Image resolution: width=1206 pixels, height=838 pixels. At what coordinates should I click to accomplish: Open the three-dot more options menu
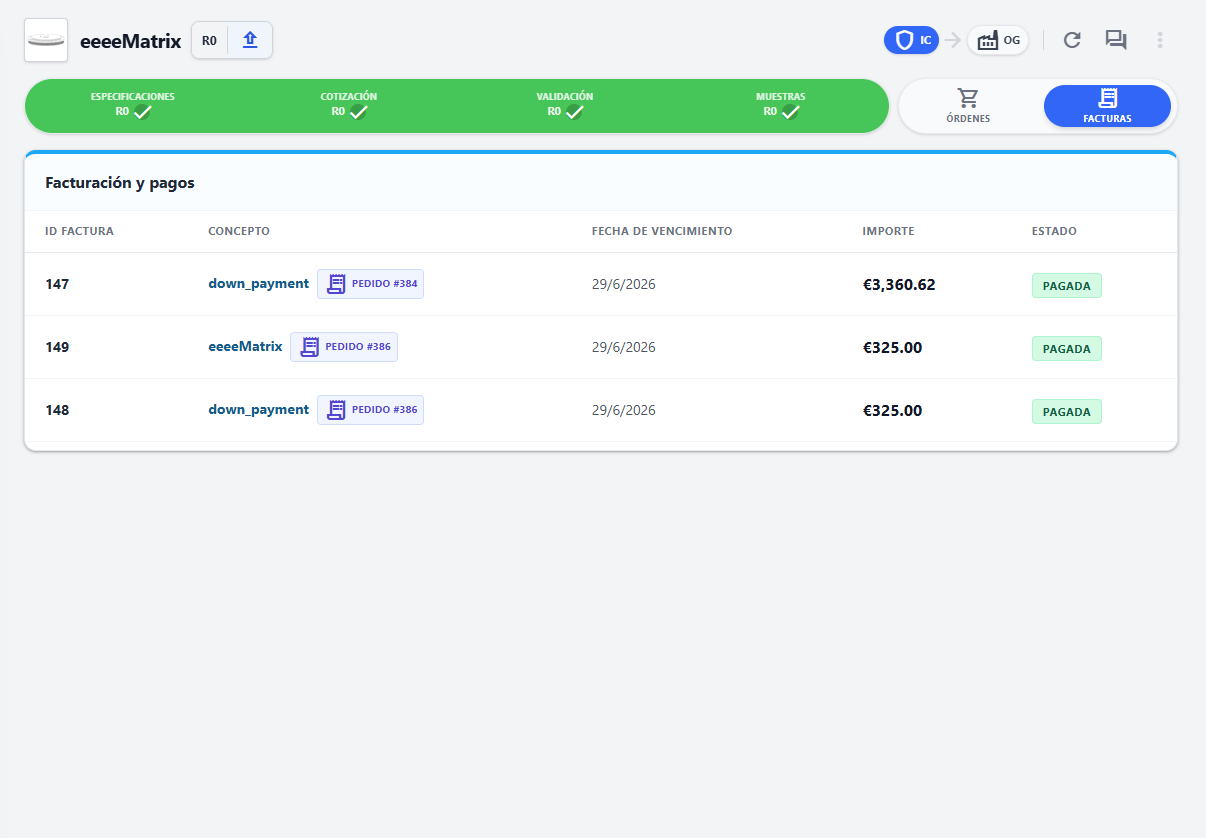1160,40
